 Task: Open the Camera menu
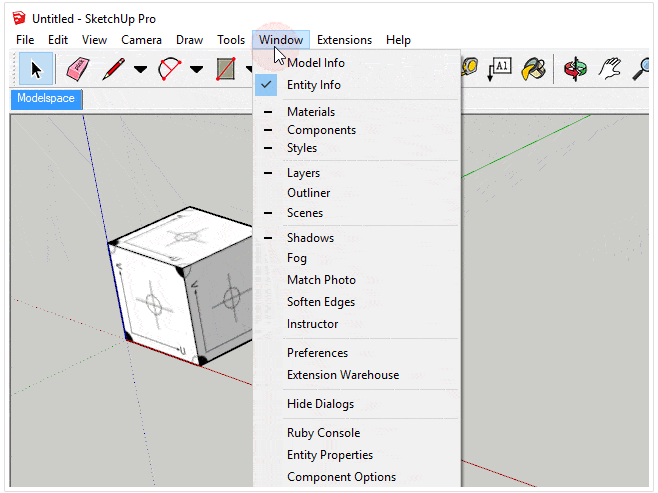141,40
